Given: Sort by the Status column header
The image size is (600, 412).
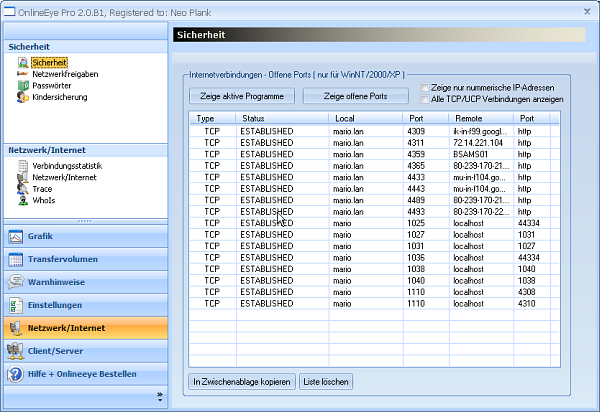Looking at the screenshot, I should click(x=282, y=118).
